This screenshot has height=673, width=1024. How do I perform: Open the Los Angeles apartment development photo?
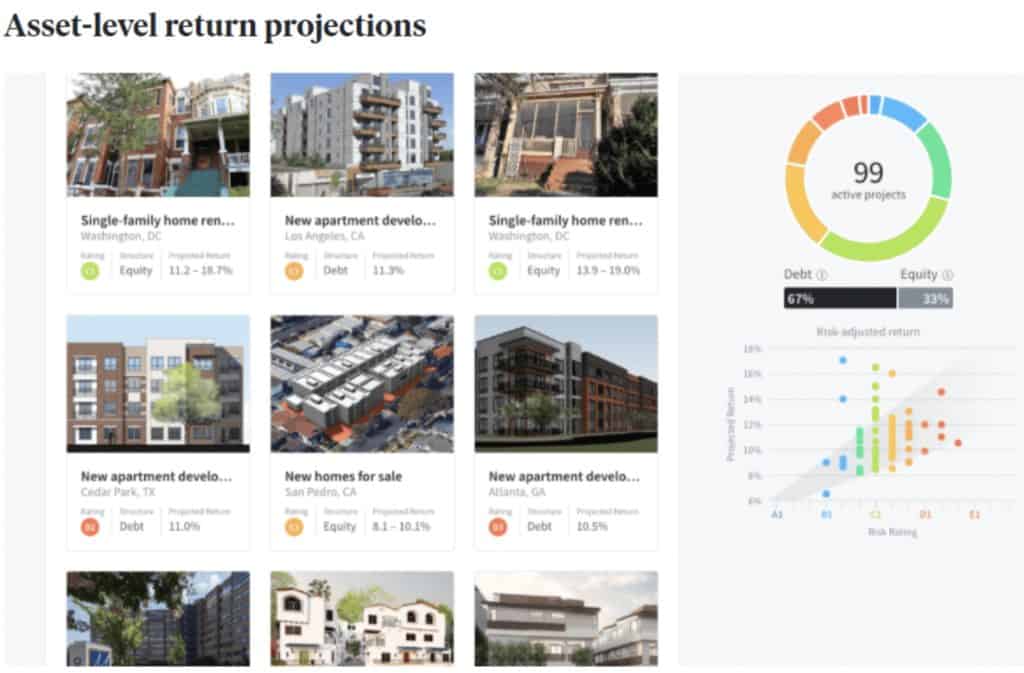pos(362,134)
